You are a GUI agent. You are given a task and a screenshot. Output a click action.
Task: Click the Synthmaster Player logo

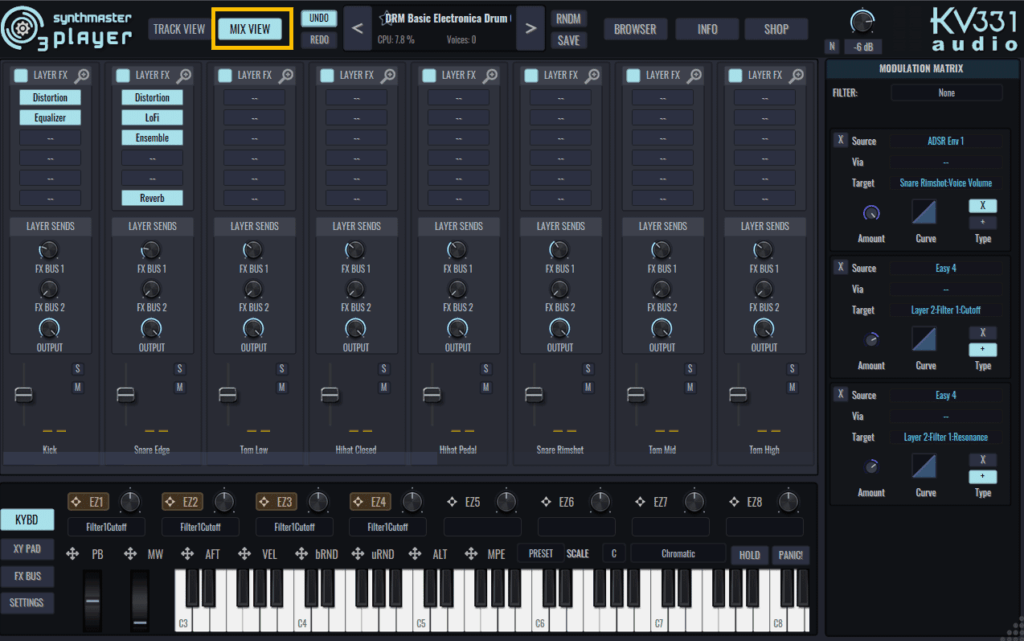[67, 28]
